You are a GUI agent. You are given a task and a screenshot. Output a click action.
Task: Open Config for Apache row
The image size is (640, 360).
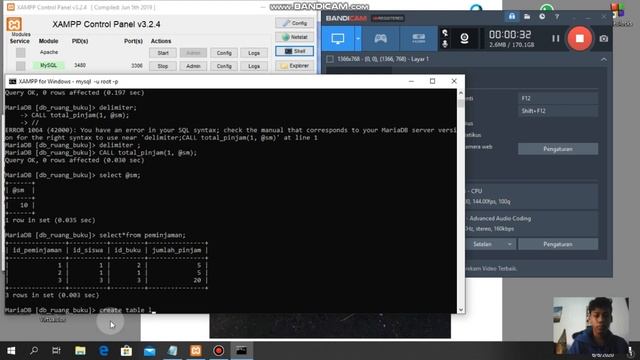coord(224,53)
